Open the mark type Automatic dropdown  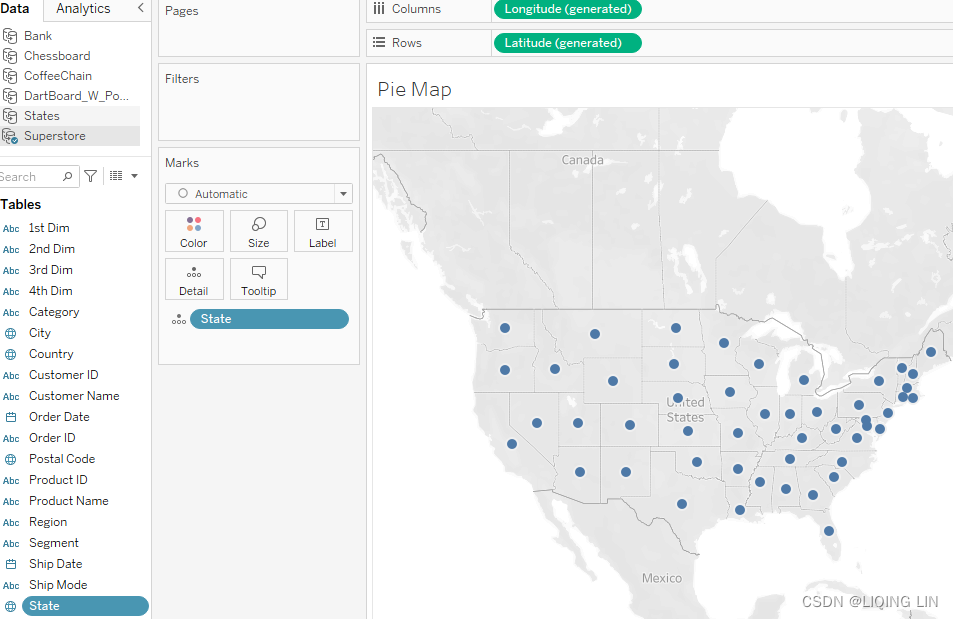(259, 193)
